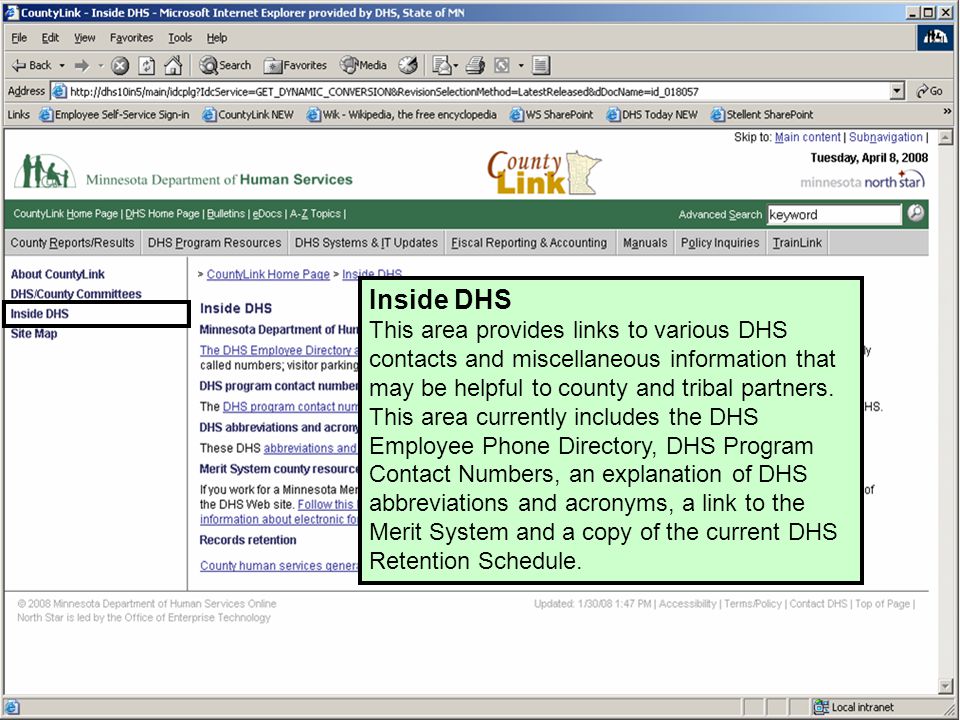Click the A-Z Topics link
The image size is (960, 720).
pos(315,214)
